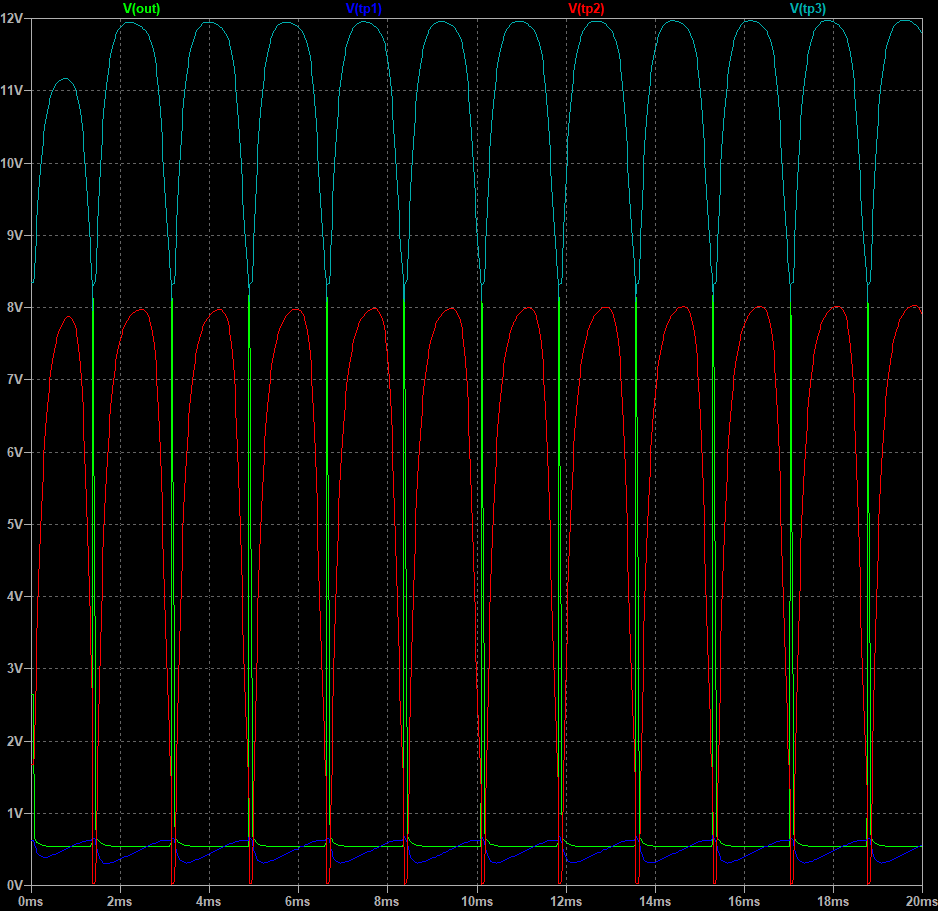938x911 pixels.
Task: Click the 8ms time axis tick label
Action: click(388, 901)
